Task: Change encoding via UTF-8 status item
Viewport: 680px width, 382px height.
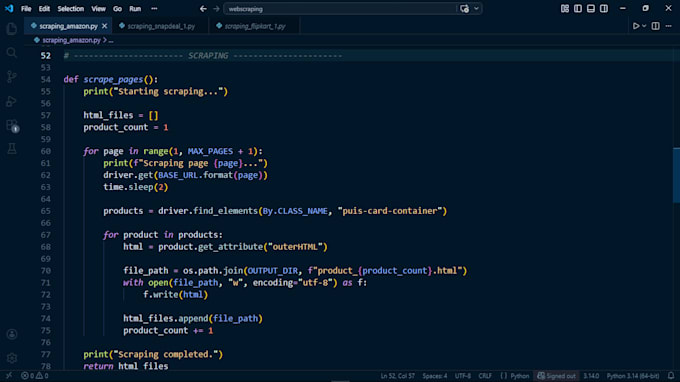Action: click(463, 376)
